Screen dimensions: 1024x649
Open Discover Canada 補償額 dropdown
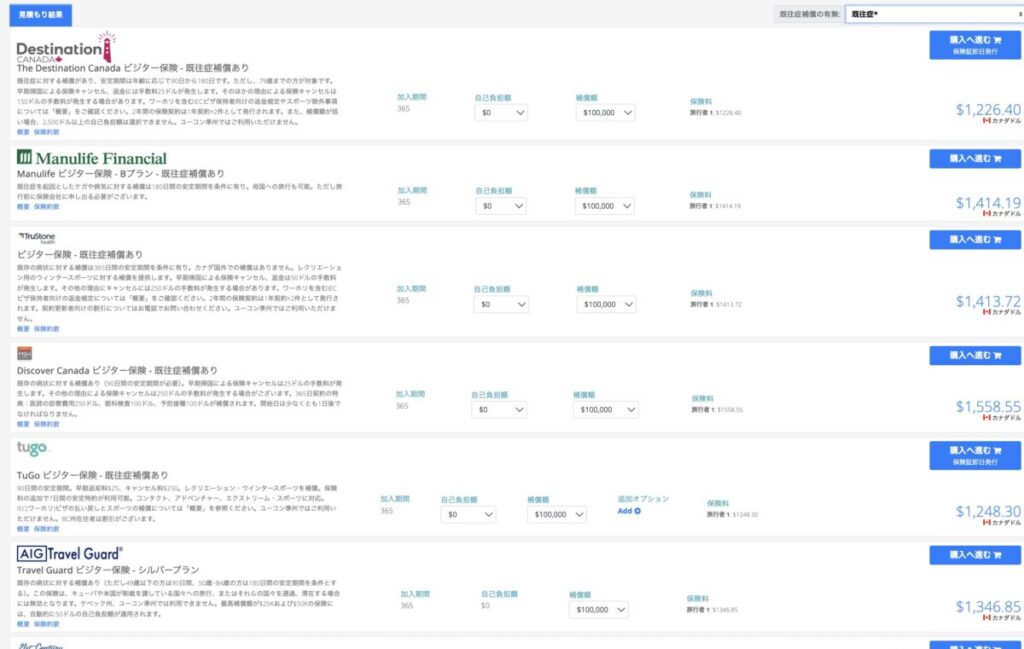(x=605, y=410)
